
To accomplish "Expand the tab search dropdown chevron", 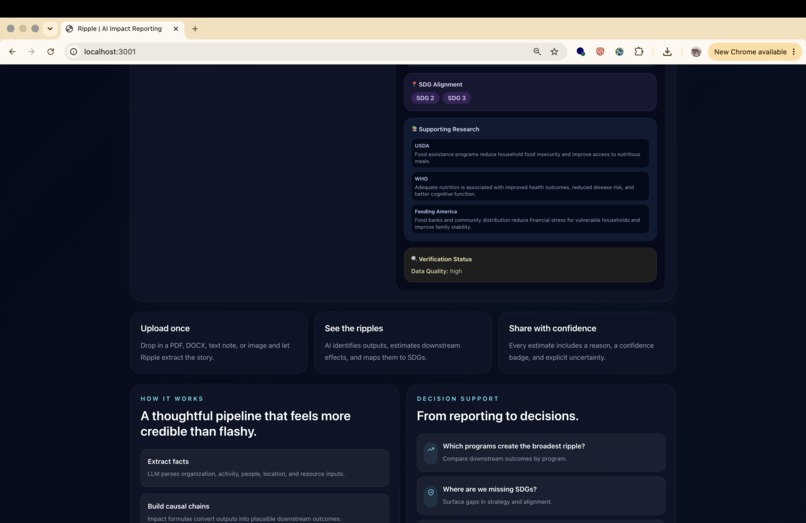I will (50, 29).
